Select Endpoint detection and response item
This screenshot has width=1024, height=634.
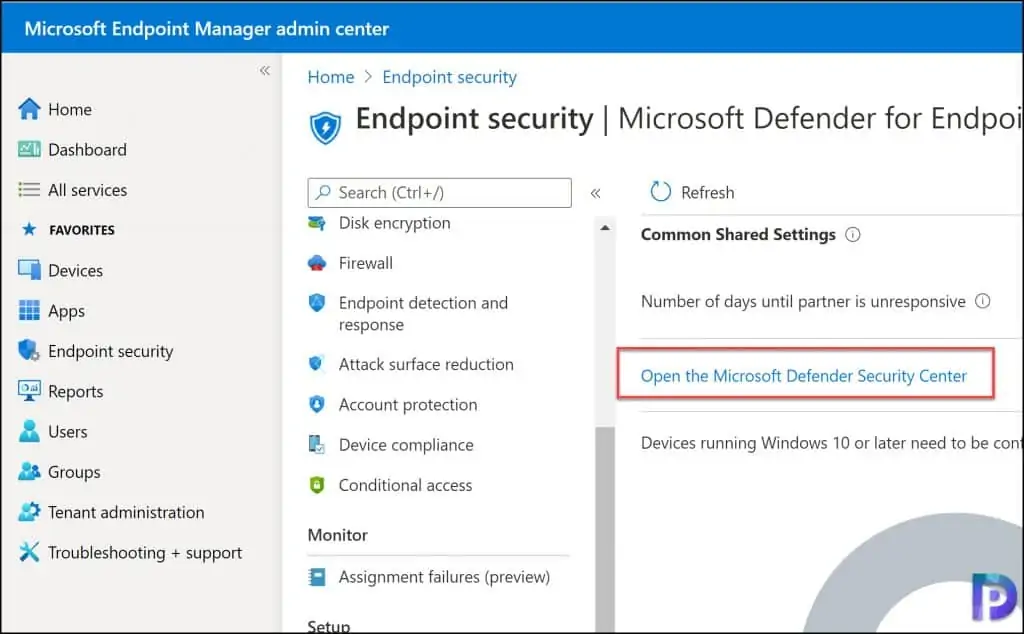[x=423, y=313]
